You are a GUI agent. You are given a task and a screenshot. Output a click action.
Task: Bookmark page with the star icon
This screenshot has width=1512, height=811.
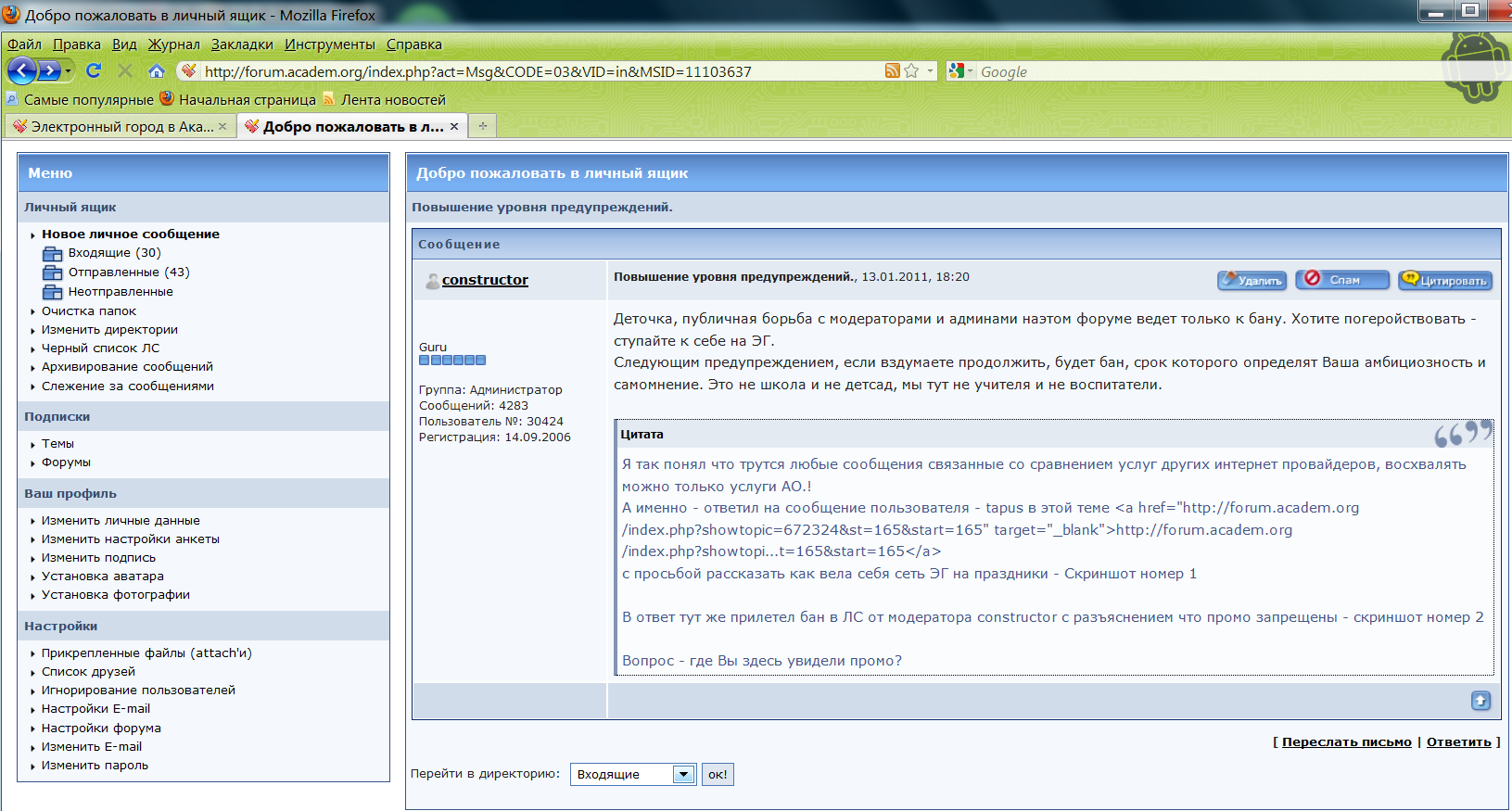[911, 70]
